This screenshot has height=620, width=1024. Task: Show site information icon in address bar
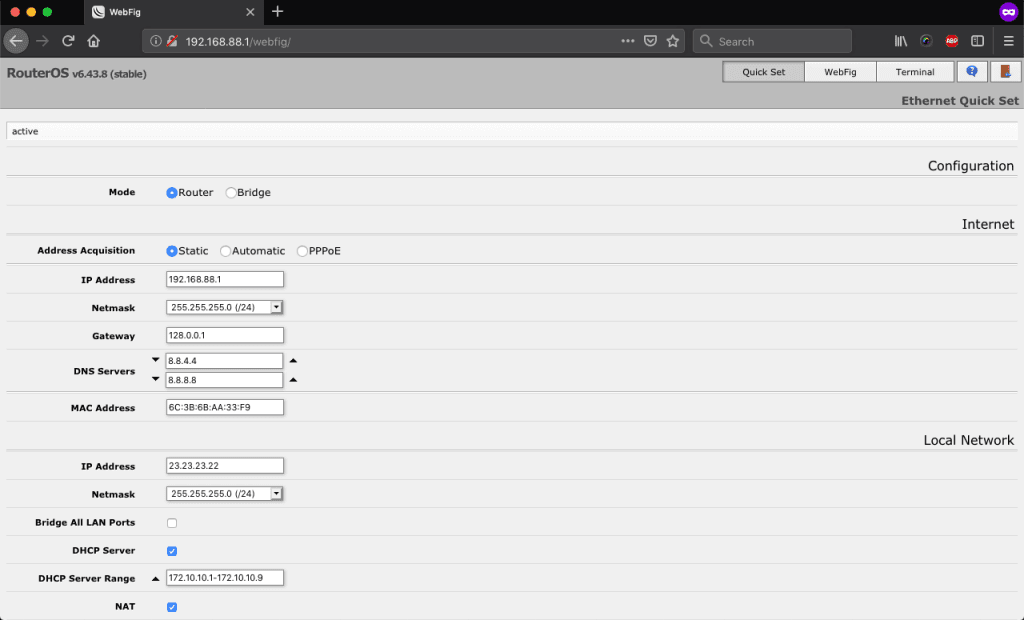[155, 41]
